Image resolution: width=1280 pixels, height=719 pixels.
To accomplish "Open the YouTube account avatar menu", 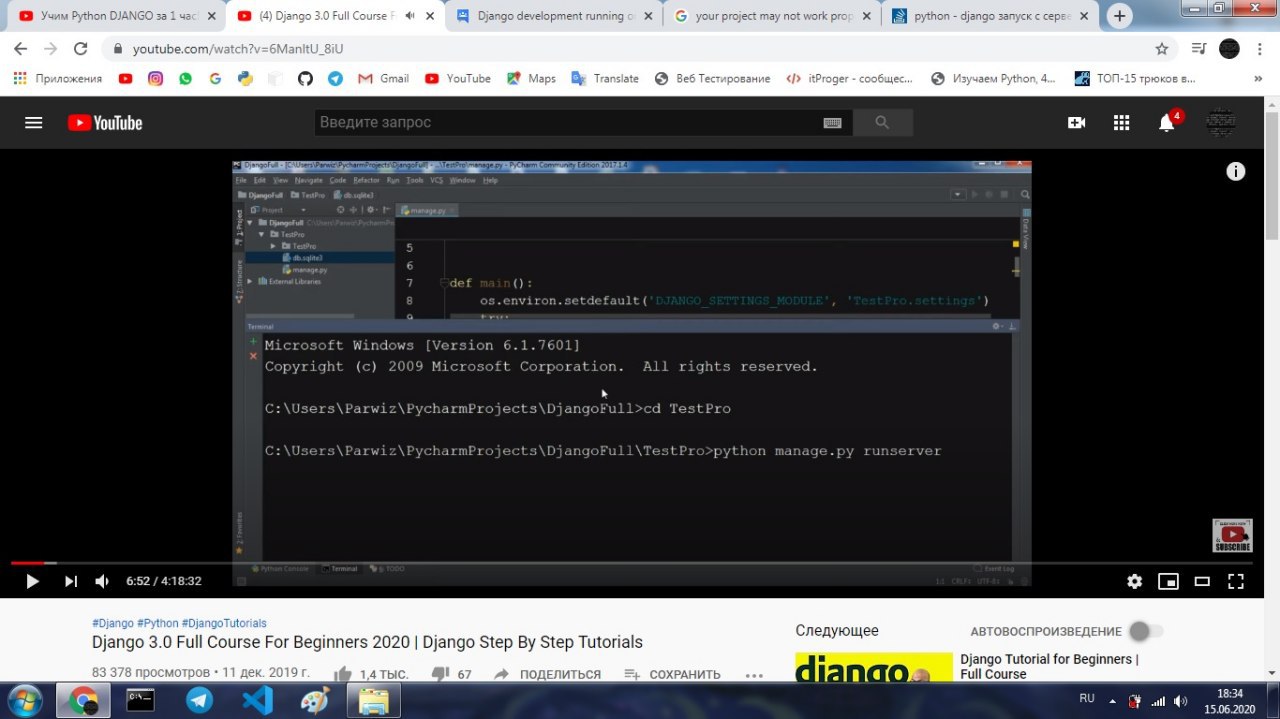I will tap(1220, 122).
